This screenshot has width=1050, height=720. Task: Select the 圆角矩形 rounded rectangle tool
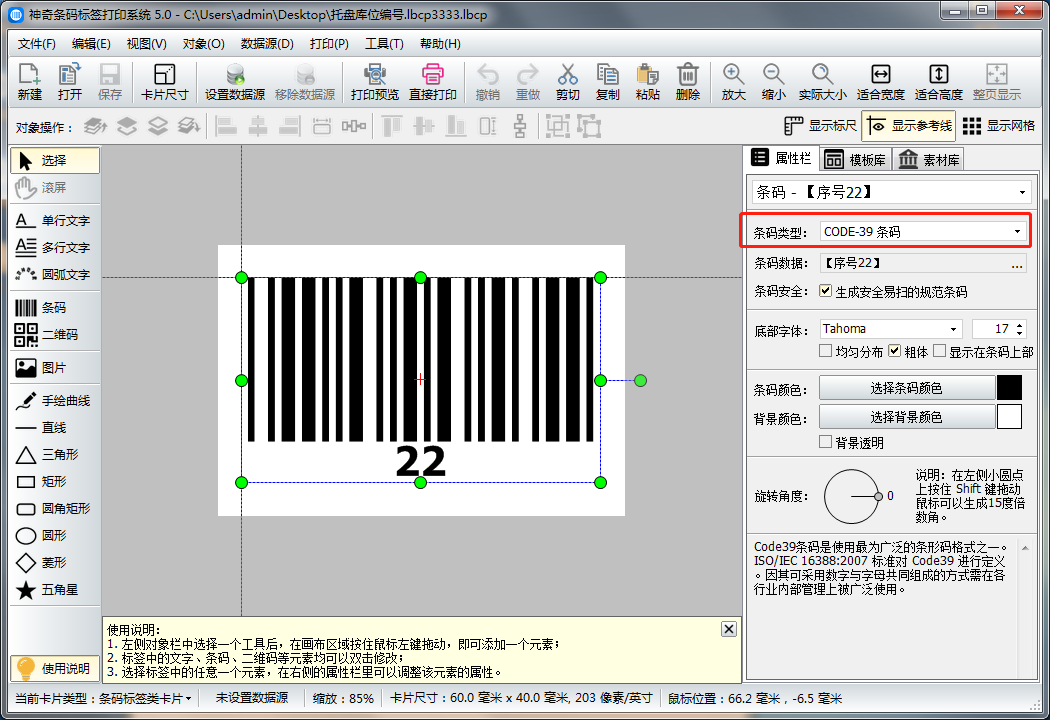tap(55, 508)
